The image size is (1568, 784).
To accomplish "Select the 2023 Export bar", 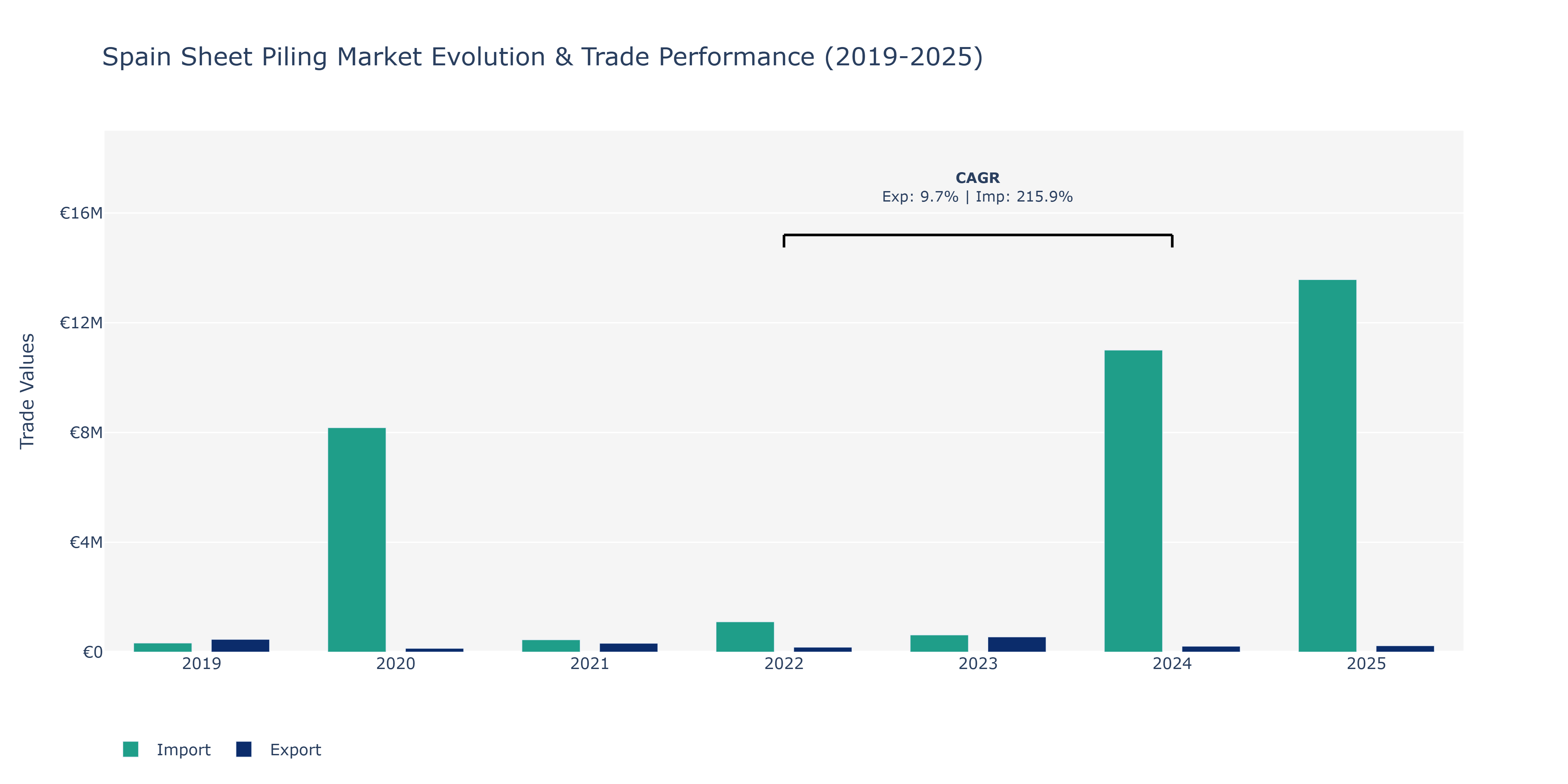I will click(x=1017, y=645).
